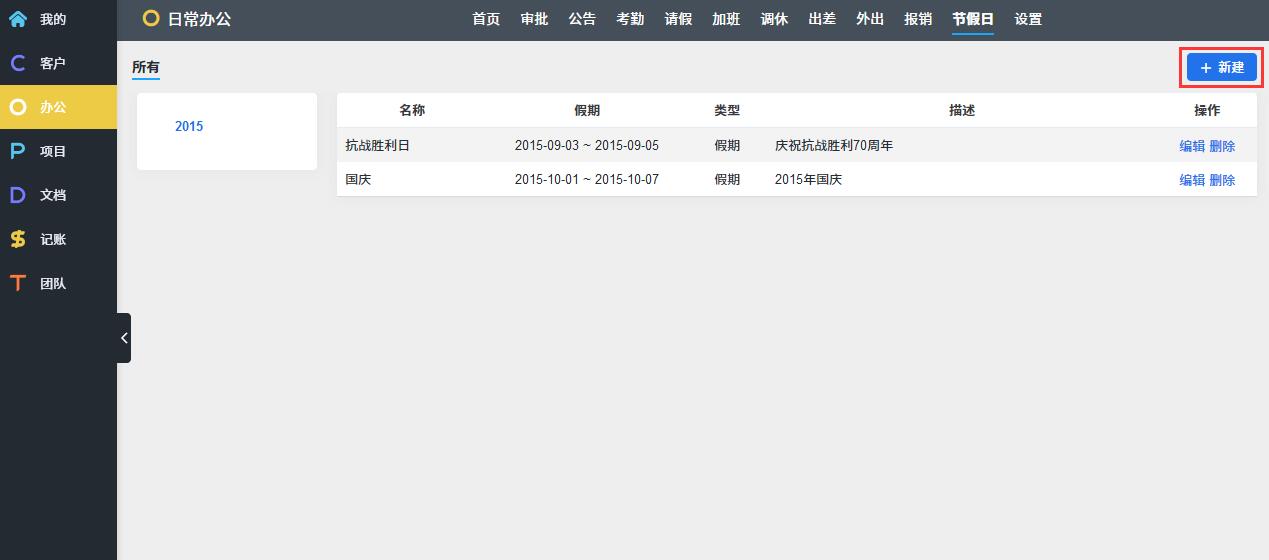The image size is (1269, 560).
Task: Click the circle icon for 办公
Action: click(18, 107)
